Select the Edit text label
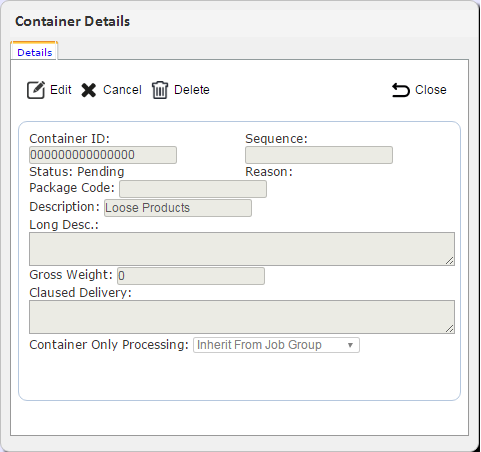The height and width of the screenshot is (452, 481). [x=61, y=90]
